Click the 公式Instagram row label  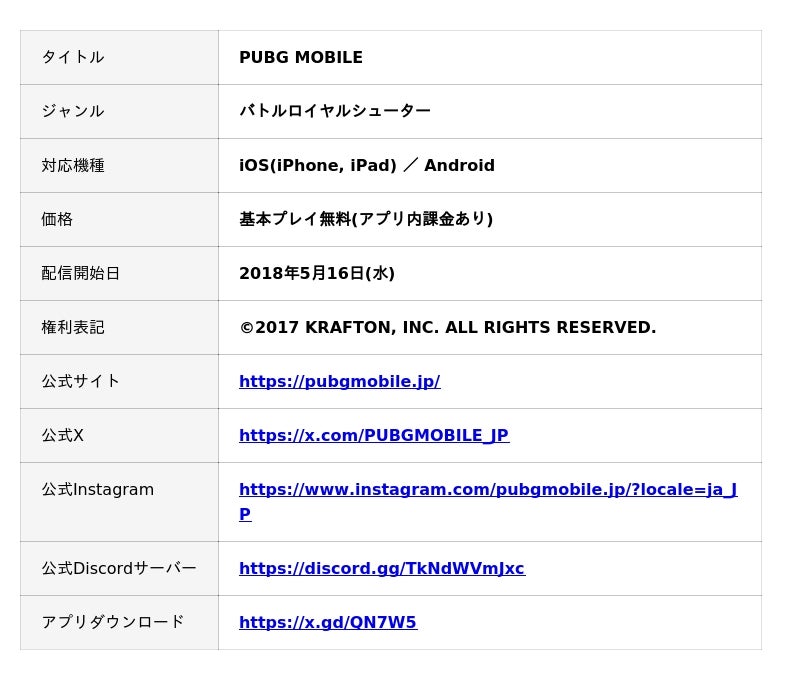97,490
